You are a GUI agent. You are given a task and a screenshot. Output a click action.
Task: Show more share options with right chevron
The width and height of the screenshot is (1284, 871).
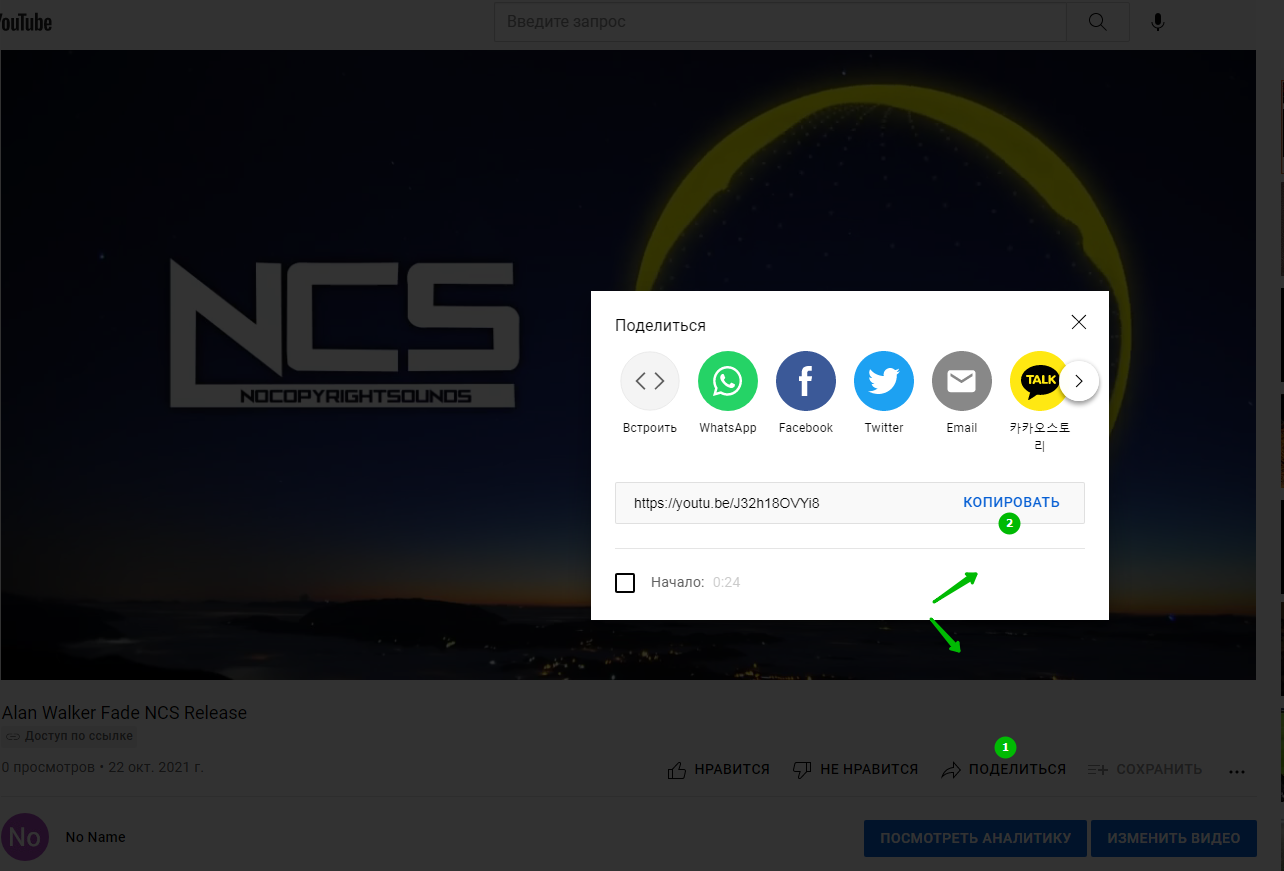1079,381
